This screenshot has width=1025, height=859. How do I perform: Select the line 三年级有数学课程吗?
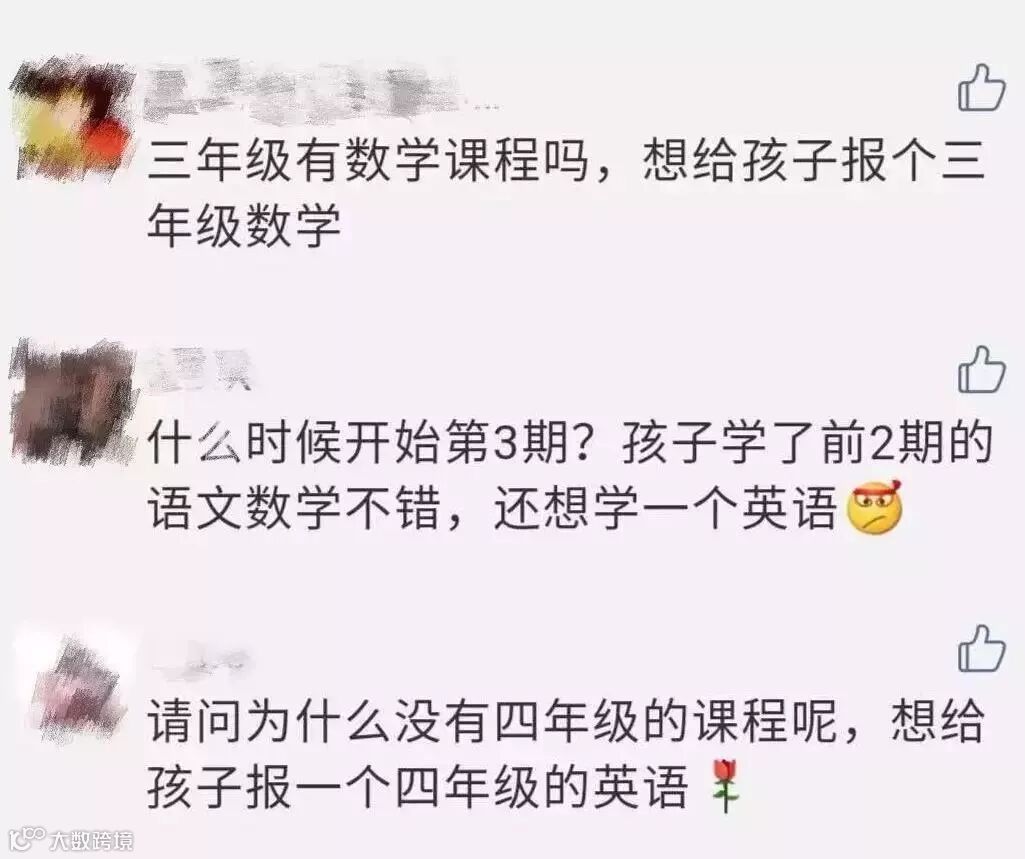tap(367, 163)
